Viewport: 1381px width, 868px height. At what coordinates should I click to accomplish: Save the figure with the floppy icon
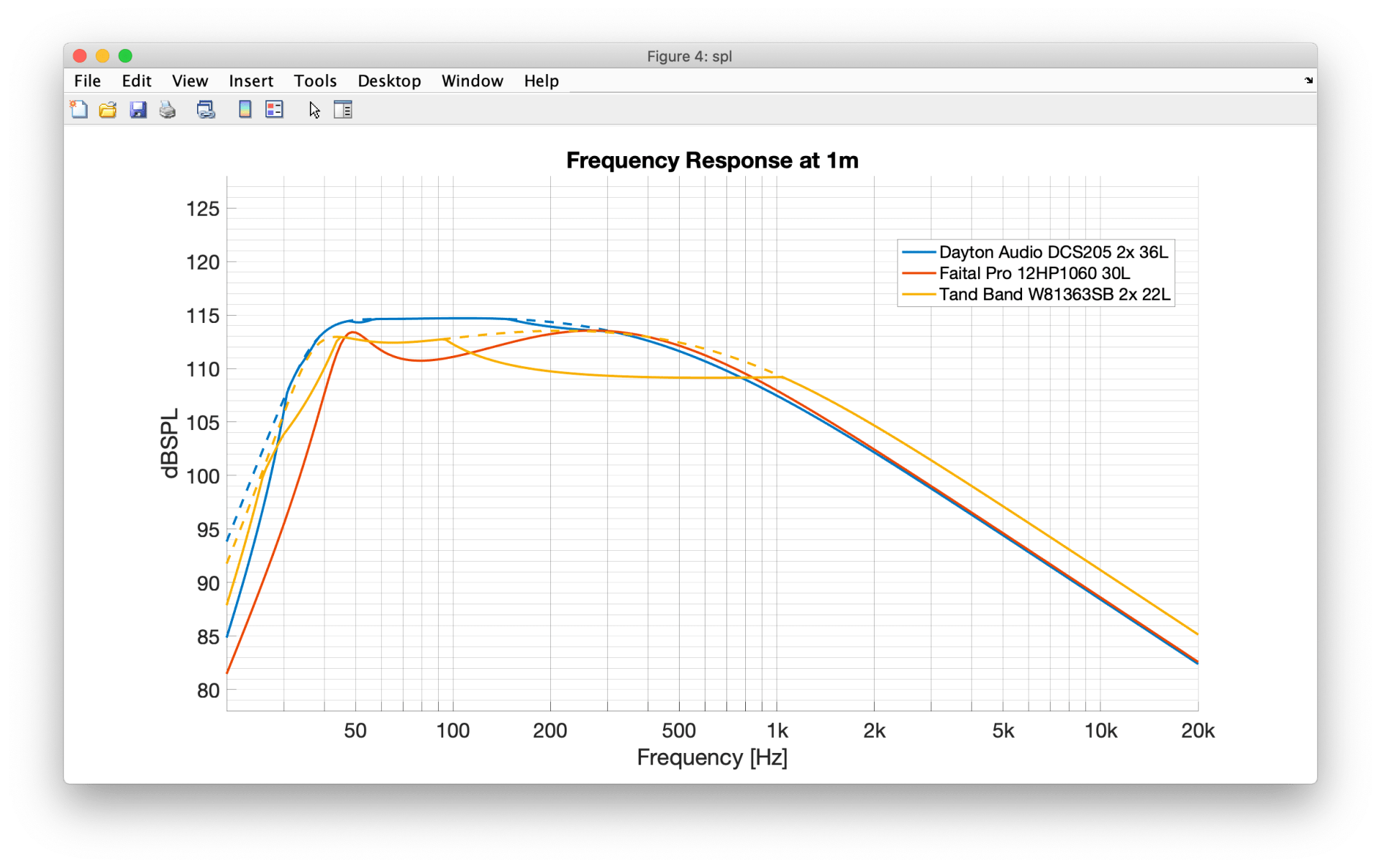[x=138, y=110]
